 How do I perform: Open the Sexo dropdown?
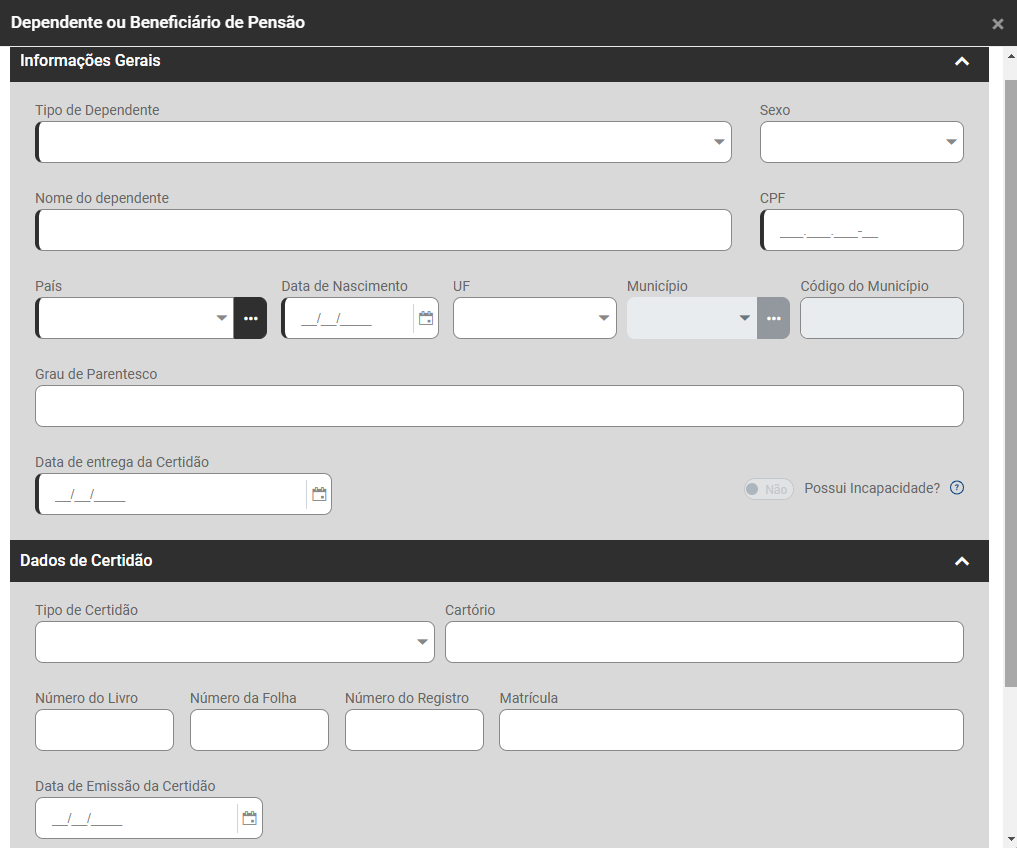pyautogui.click(x=861, y=142)
